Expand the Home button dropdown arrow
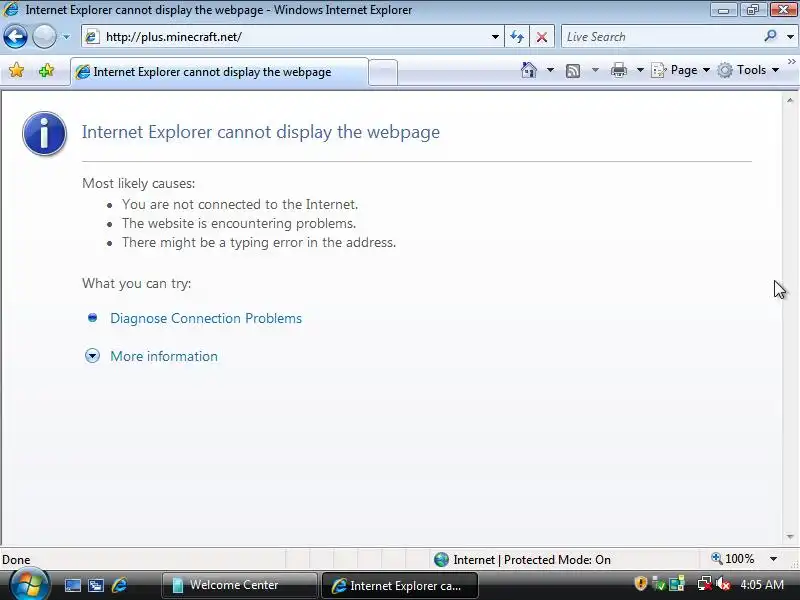 click(x=551, y=70)
